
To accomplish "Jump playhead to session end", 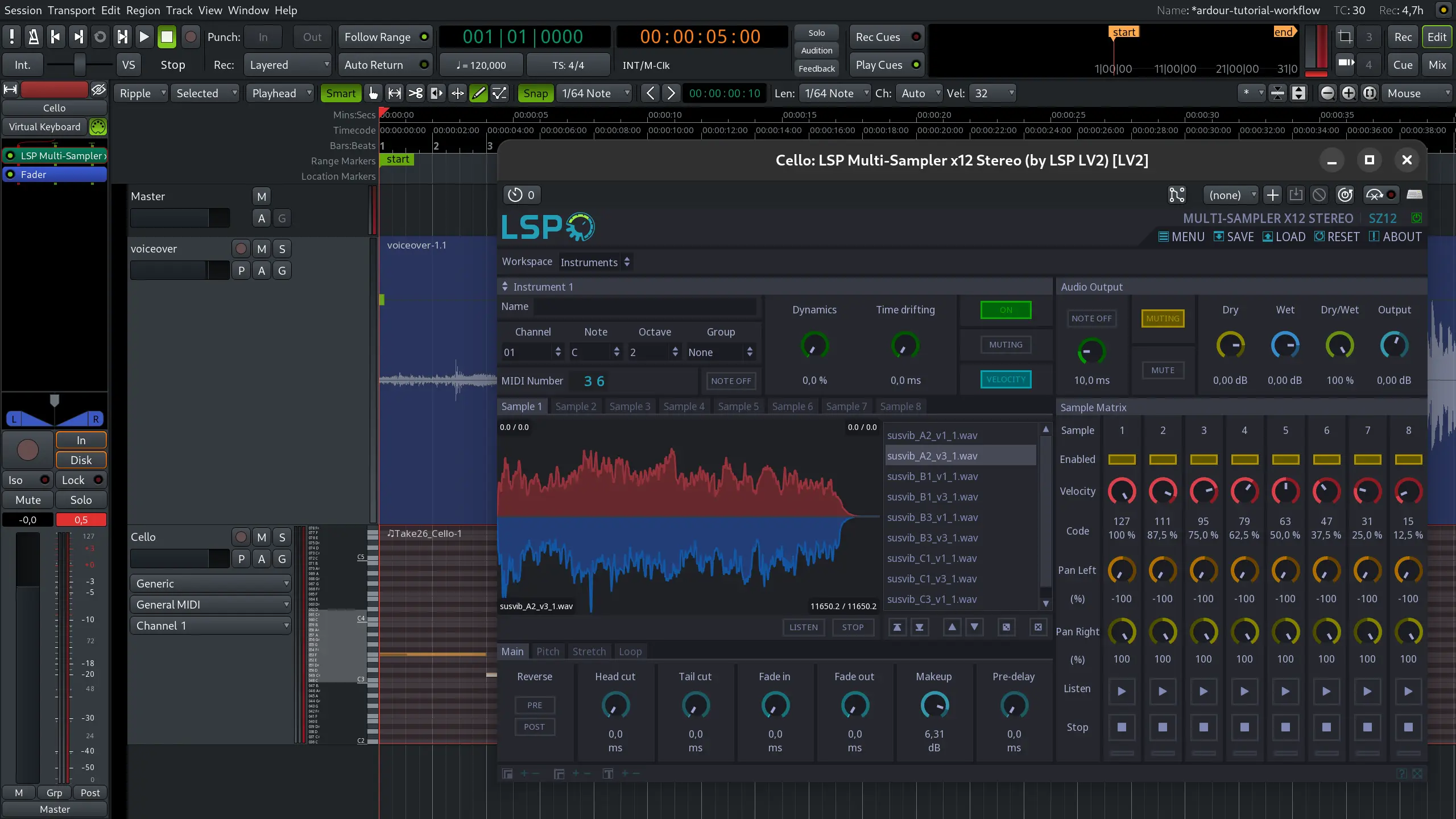I will [78, 37].
